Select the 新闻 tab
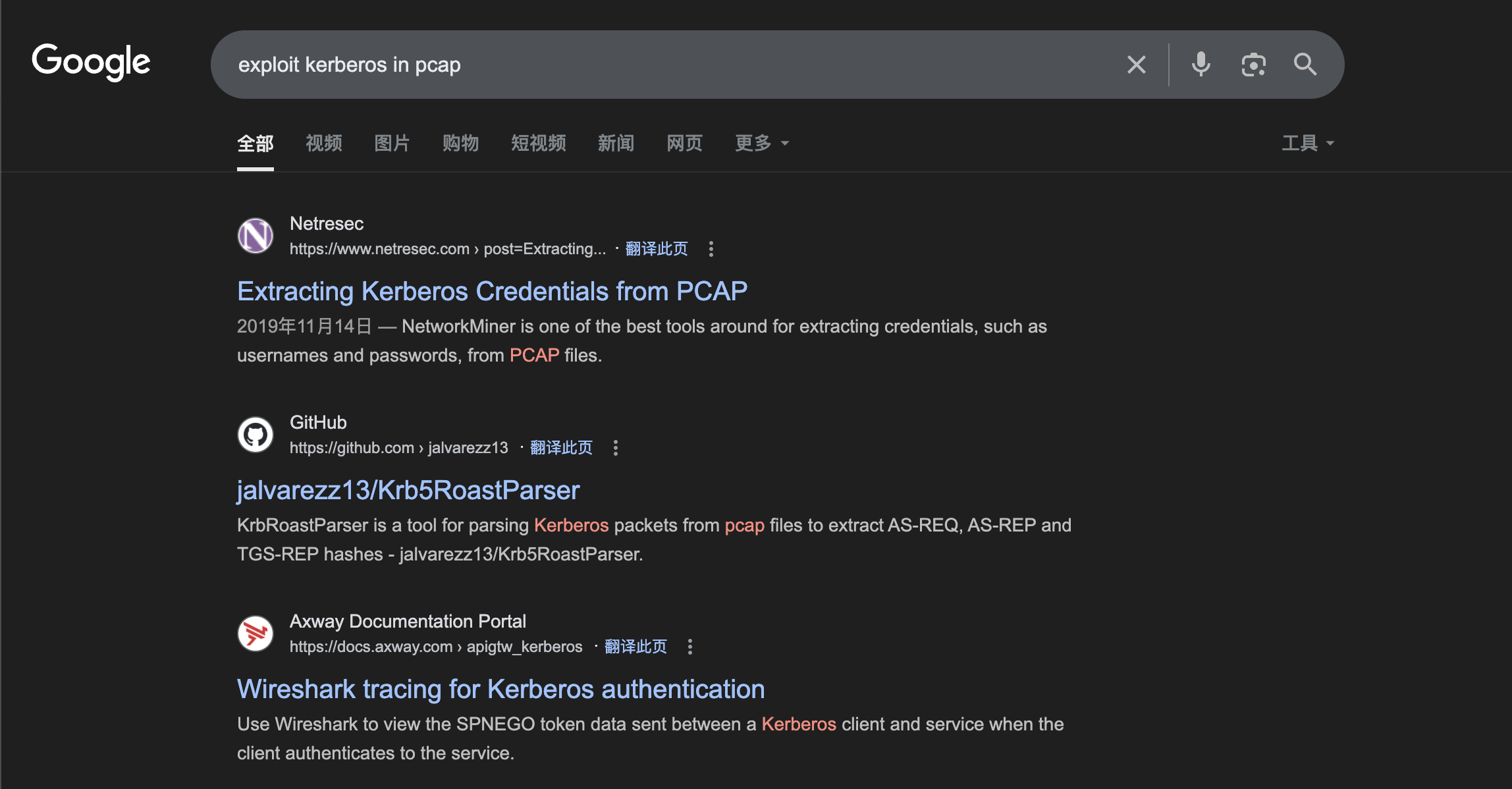The image size is (1512, 789). click(616, 143)
